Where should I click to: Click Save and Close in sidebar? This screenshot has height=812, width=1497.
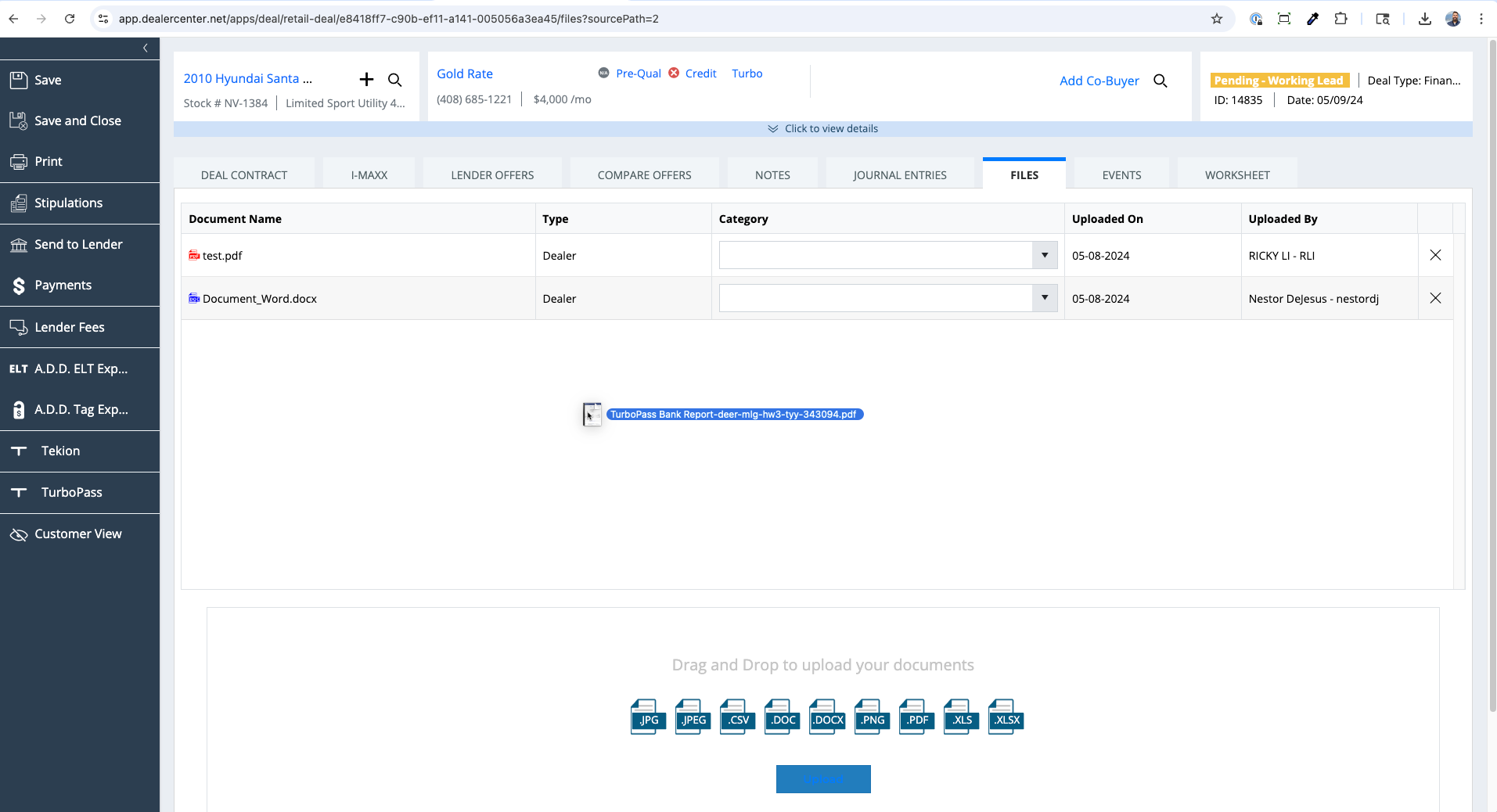(77, 120)
